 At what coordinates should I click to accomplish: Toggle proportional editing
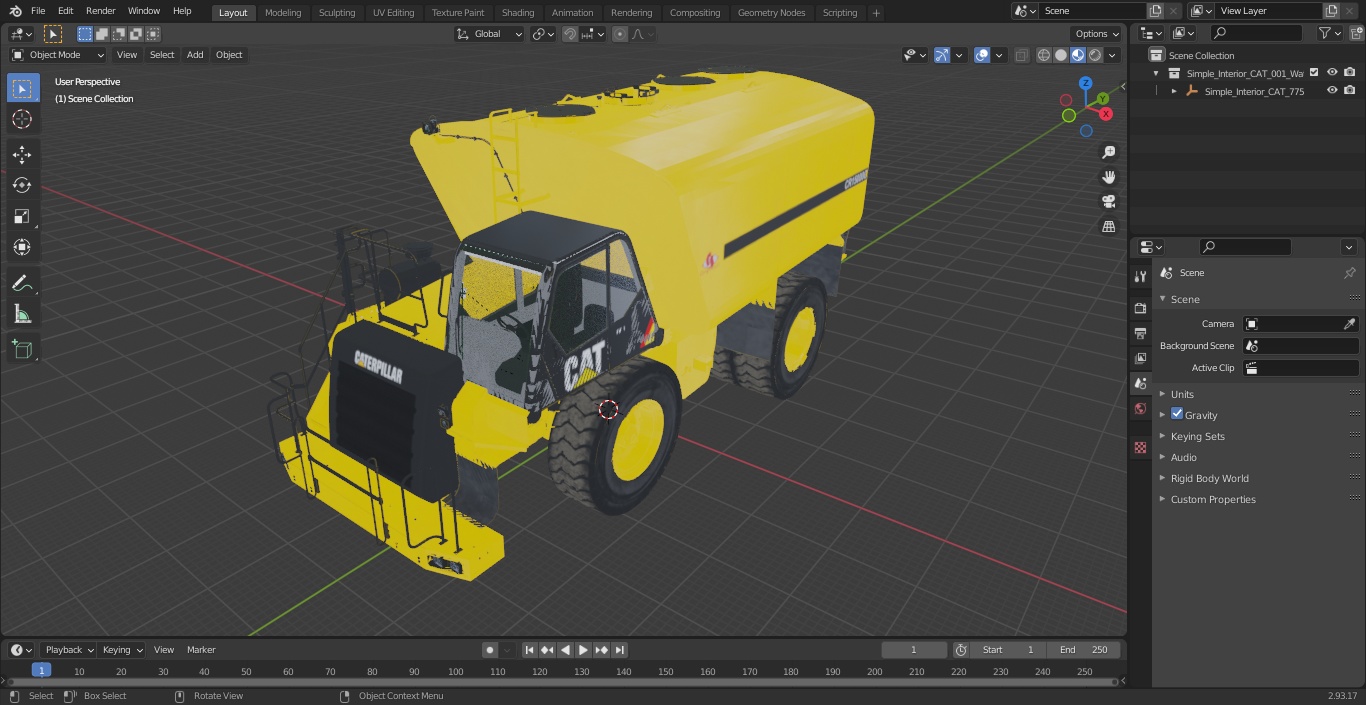click(x=620, y=34)
